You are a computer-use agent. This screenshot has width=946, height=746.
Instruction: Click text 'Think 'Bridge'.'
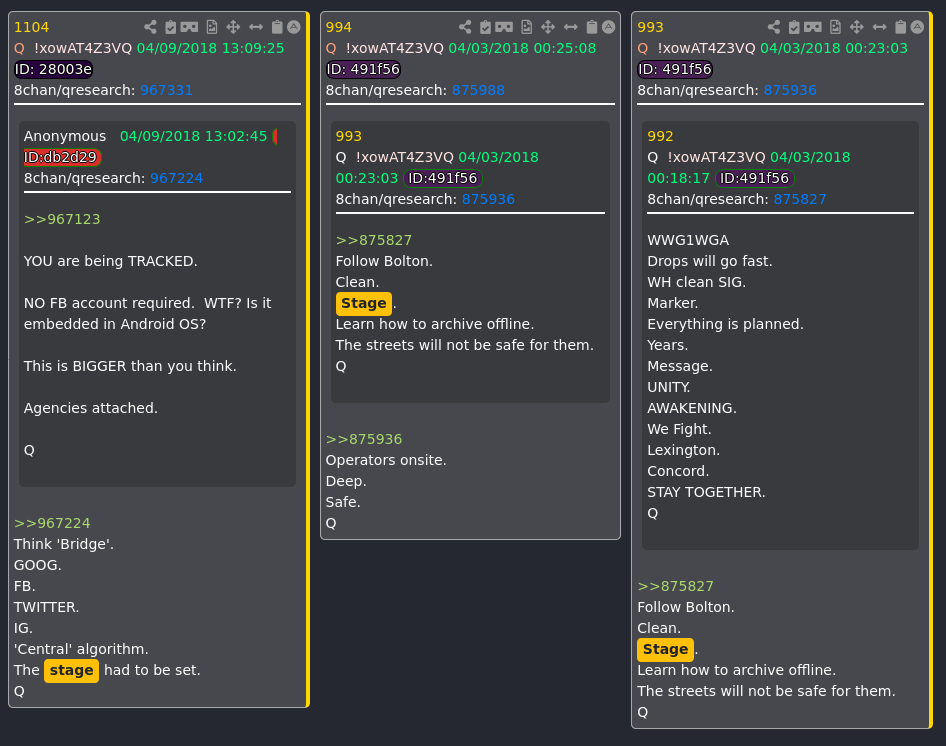(x=64, y=544)
